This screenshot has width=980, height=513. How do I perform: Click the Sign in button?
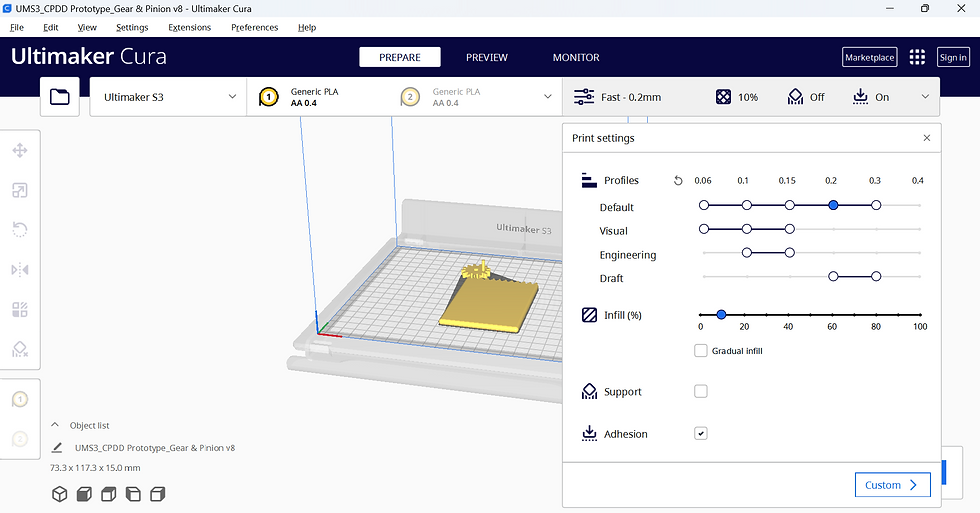tap(953, 57)
